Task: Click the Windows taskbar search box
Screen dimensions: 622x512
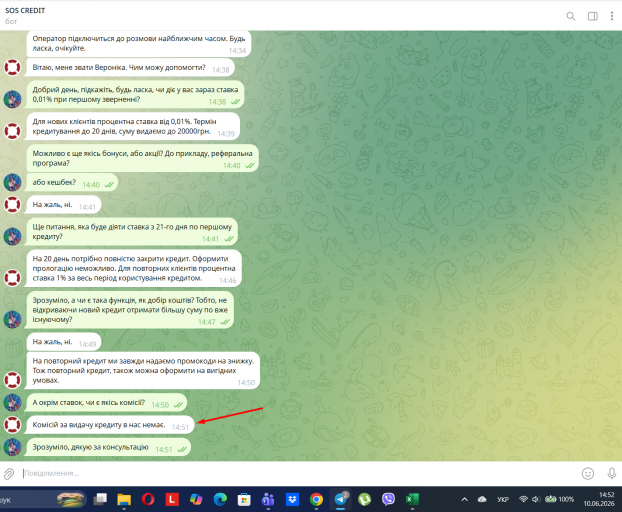Action: (x=43, y=500)
